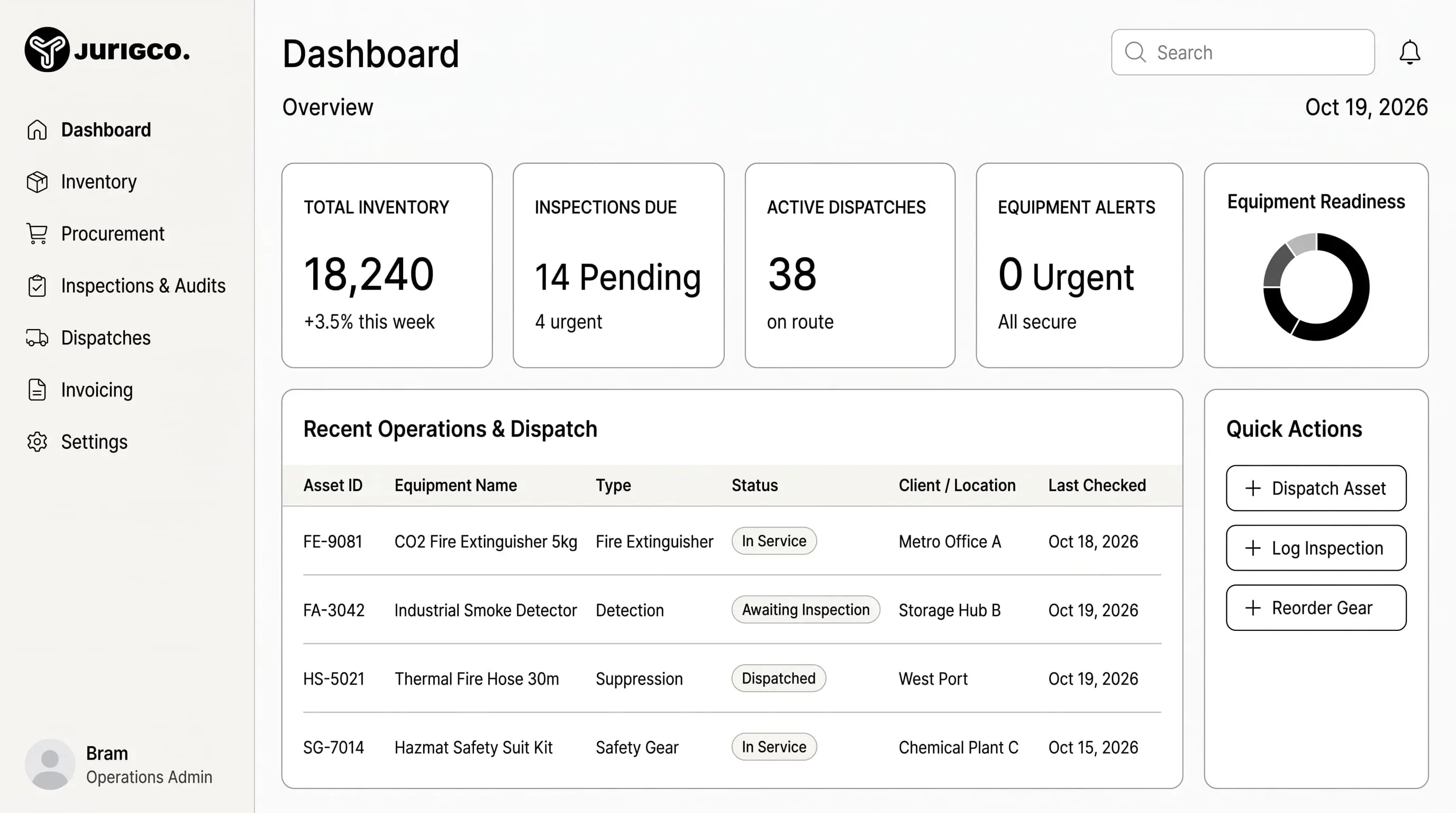The width and height of the screenshot is (1456, 813).
Task: Click the Equipment Readiness donut chart
Action: pyautogui.click(x=1316, y=287)
